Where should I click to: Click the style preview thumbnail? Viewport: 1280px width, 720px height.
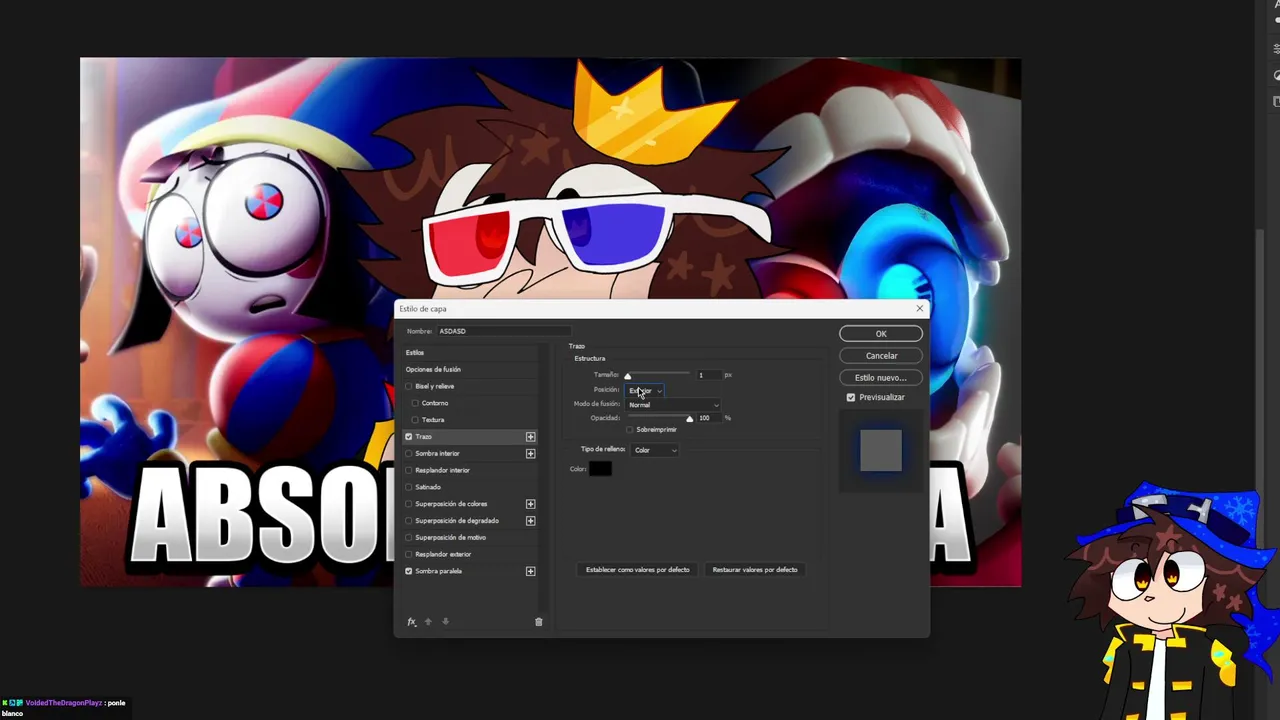pos(881,451)
